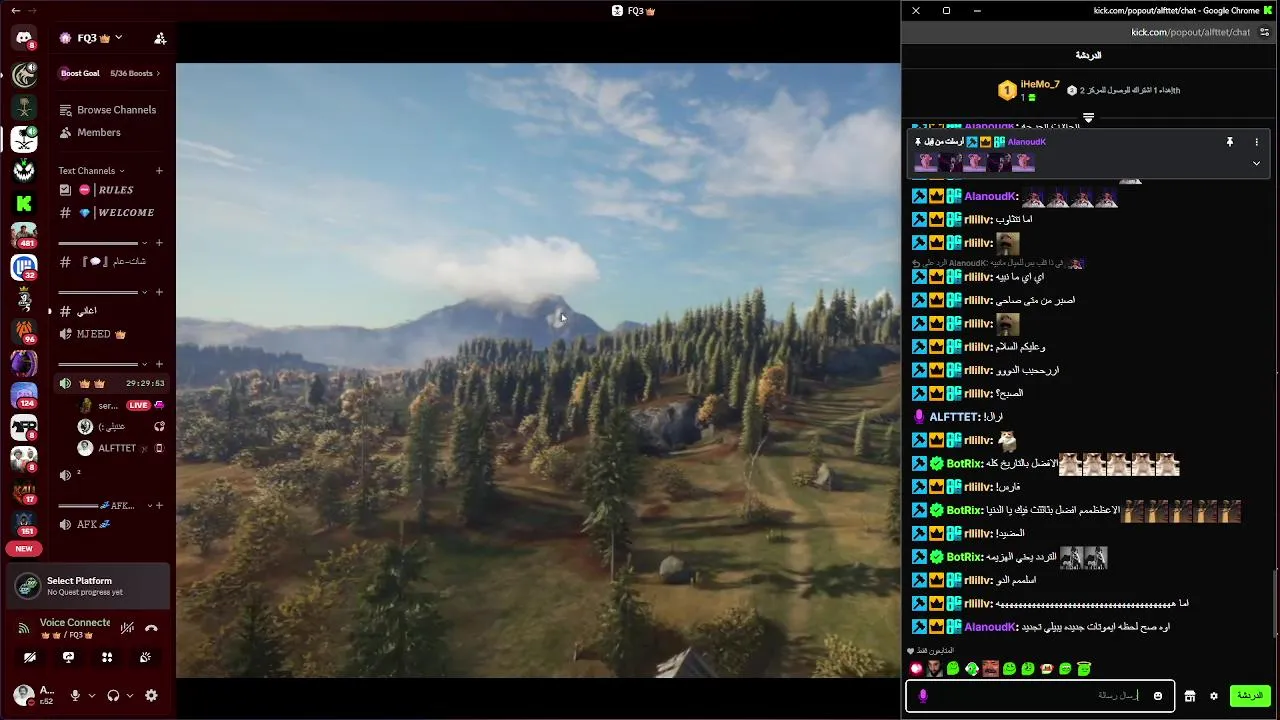Collapse the category above شات-عام channel
The height and width of the screenshot is (720, 1280).
pos(145,243)
